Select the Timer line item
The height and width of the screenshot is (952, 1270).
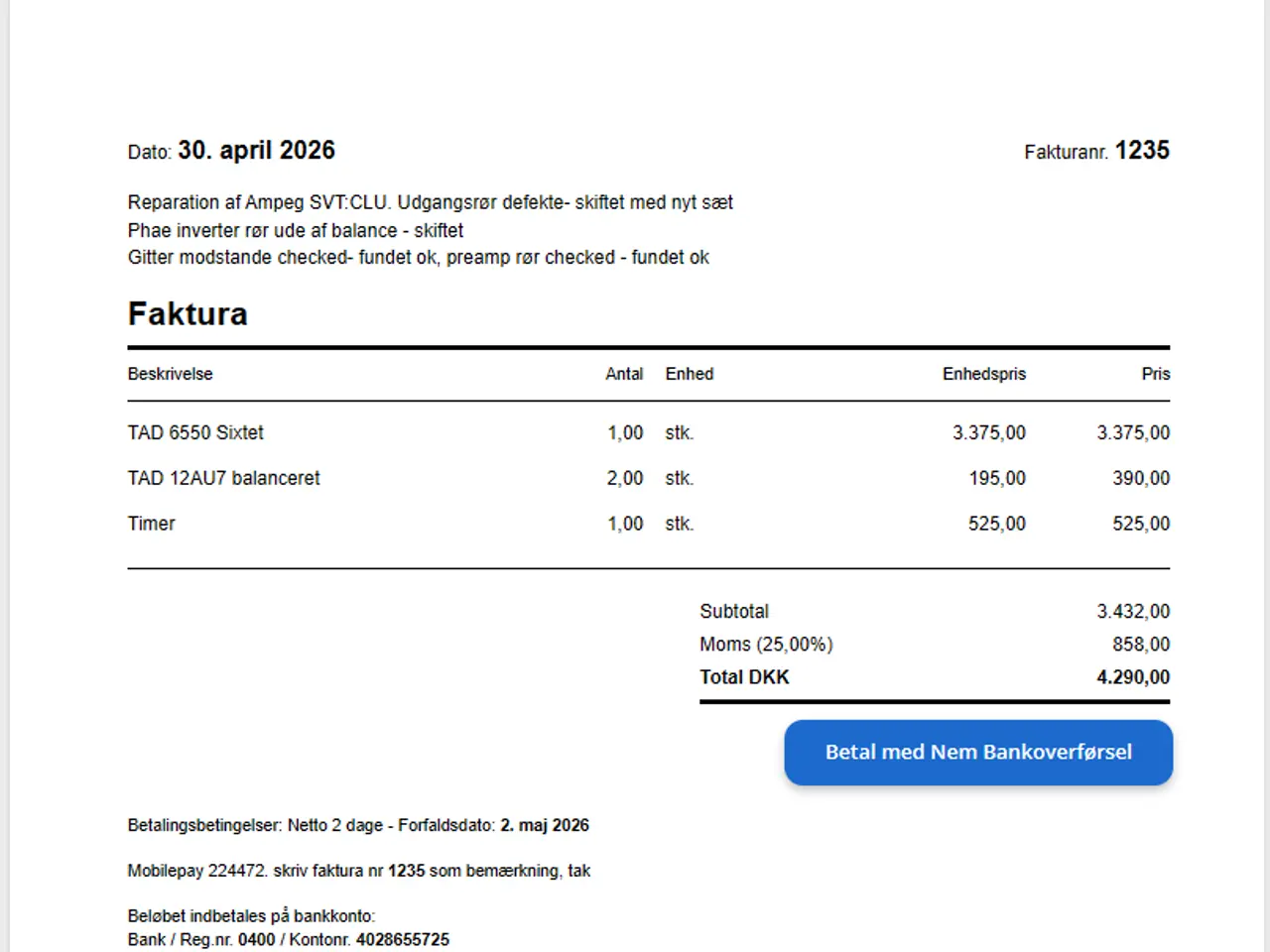tap(649, 524)
